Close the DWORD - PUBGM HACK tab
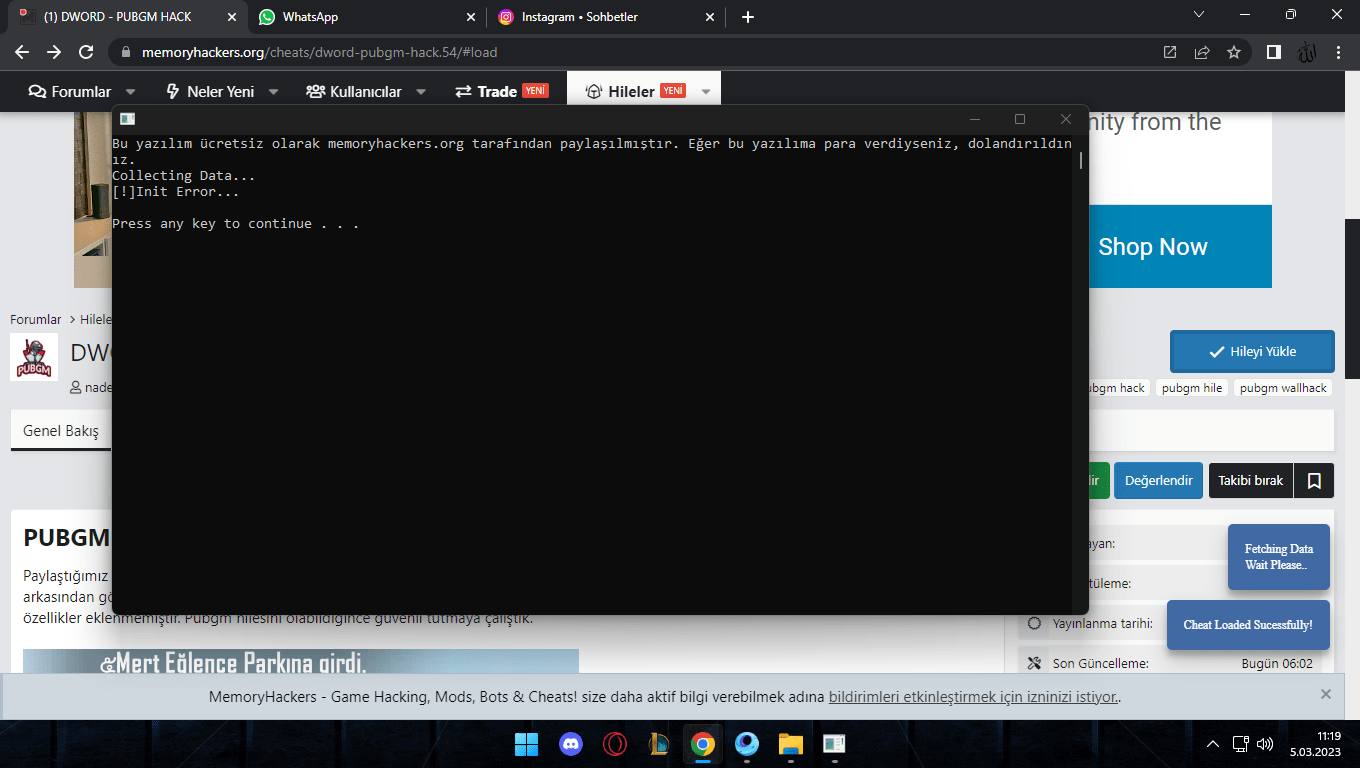Screen dimensions: 1360x768 231,17
